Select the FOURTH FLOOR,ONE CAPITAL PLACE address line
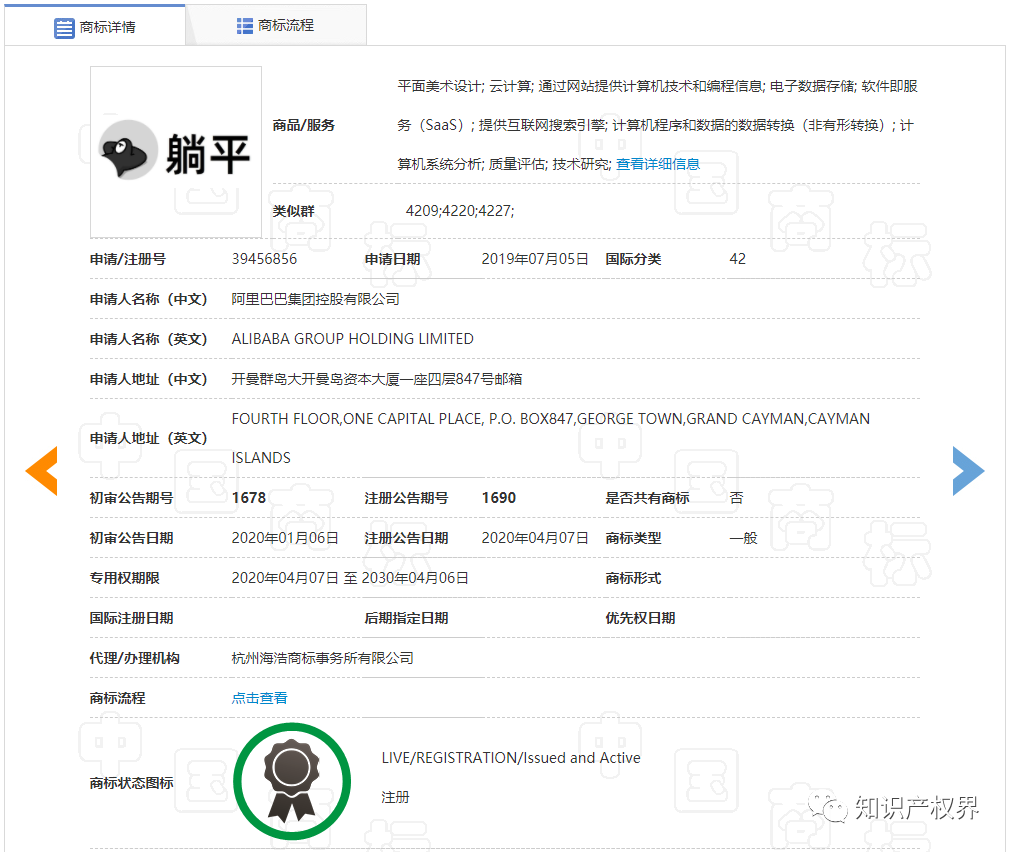This screenshot has width=1012, height=852. tap(551, 419)
